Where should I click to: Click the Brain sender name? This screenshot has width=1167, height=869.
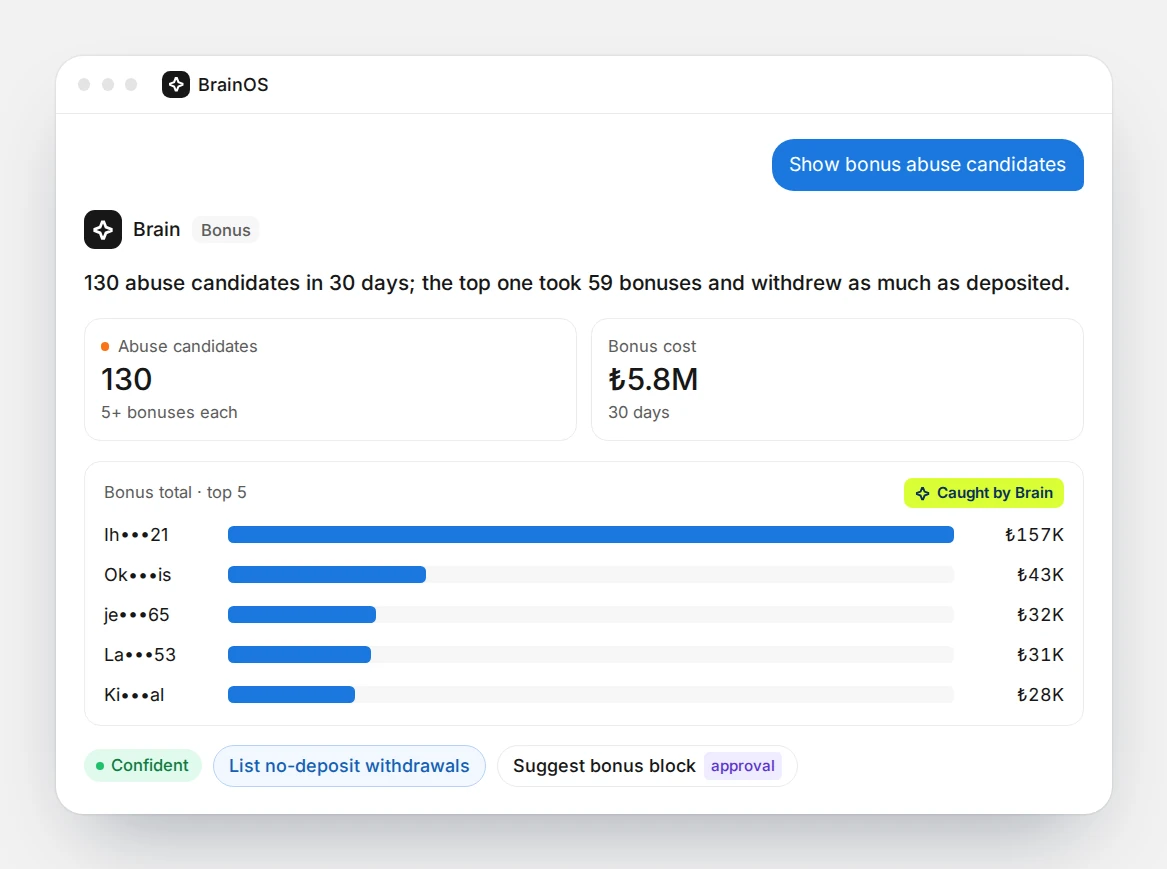(156, 230)
